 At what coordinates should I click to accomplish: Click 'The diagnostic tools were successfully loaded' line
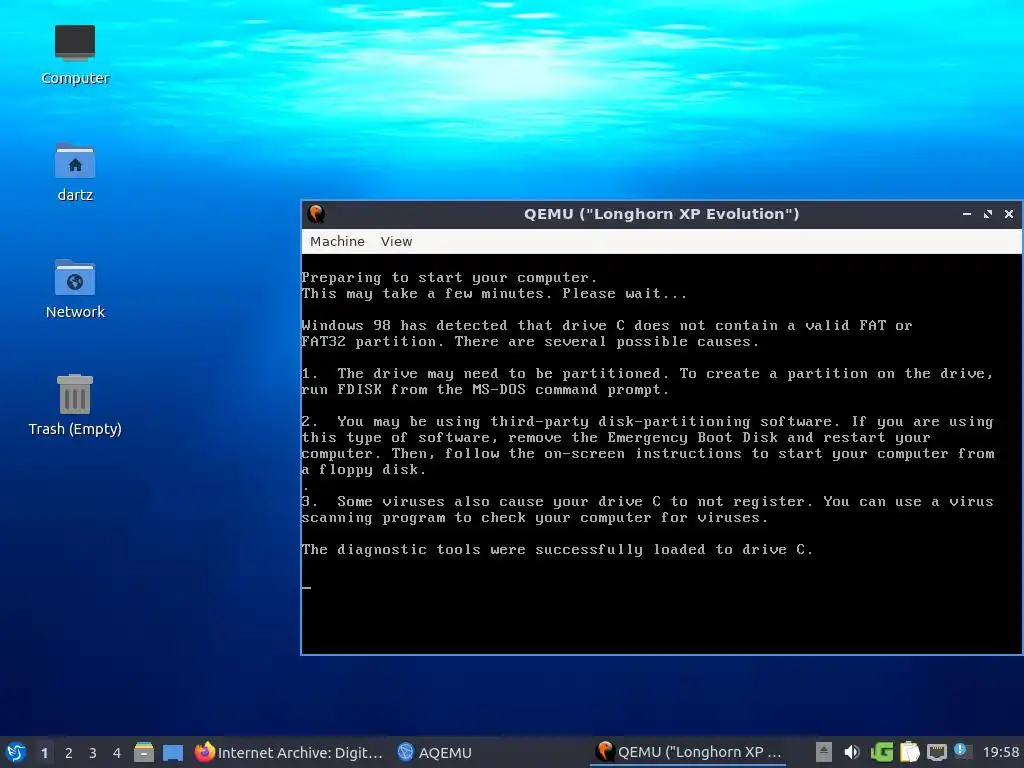tap(556, 550)
